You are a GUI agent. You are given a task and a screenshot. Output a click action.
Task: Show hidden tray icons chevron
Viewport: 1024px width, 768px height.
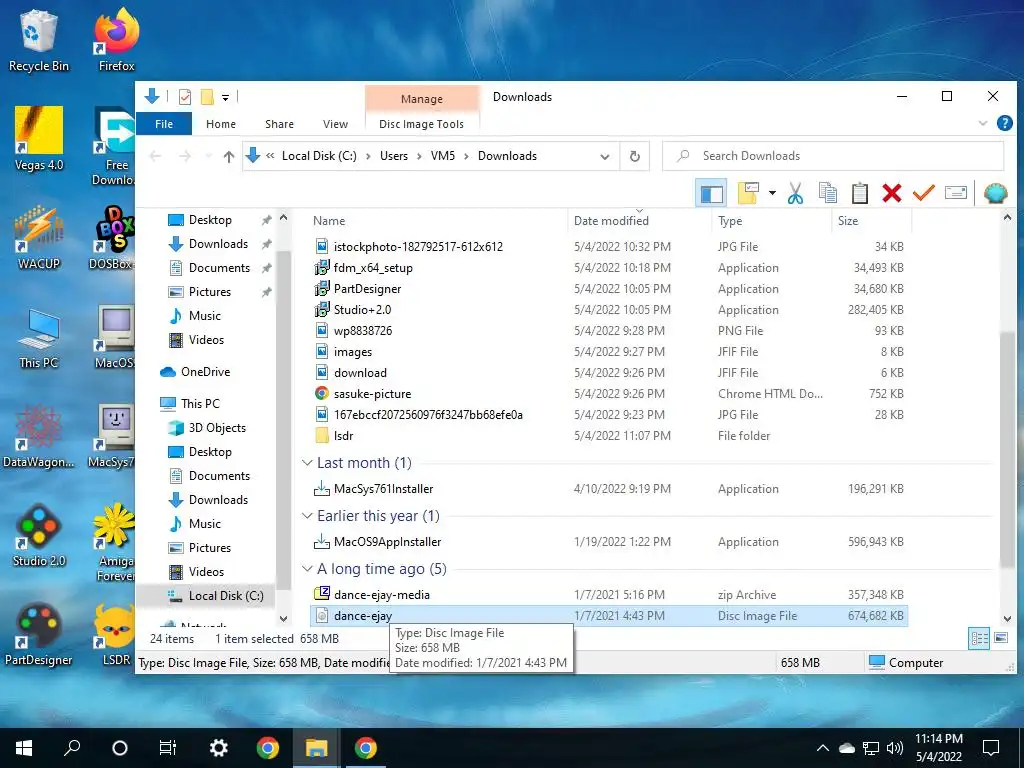[823, 748]
